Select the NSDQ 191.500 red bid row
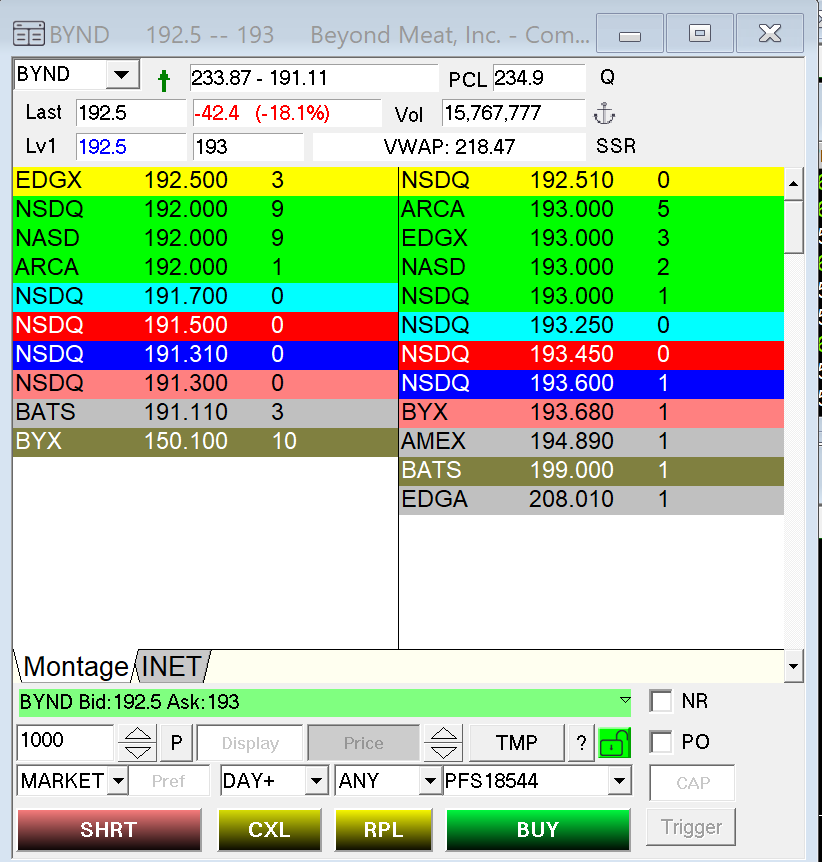 pyautogui.click(x=205, y=325)
